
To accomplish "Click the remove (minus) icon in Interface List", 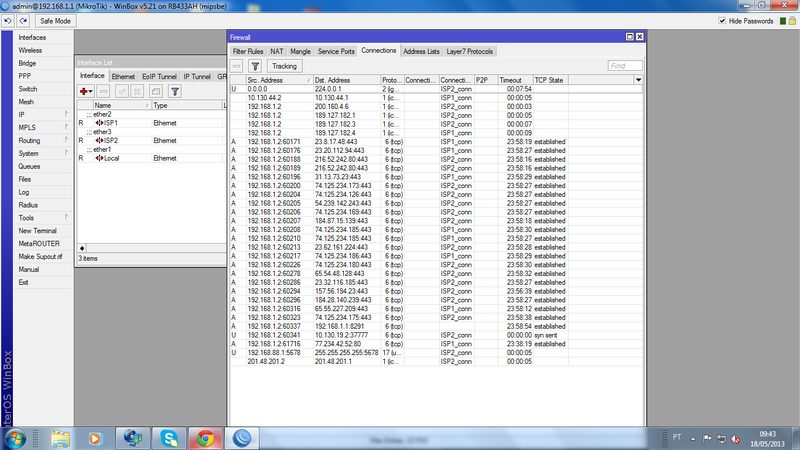I will [x=104, y=91].
